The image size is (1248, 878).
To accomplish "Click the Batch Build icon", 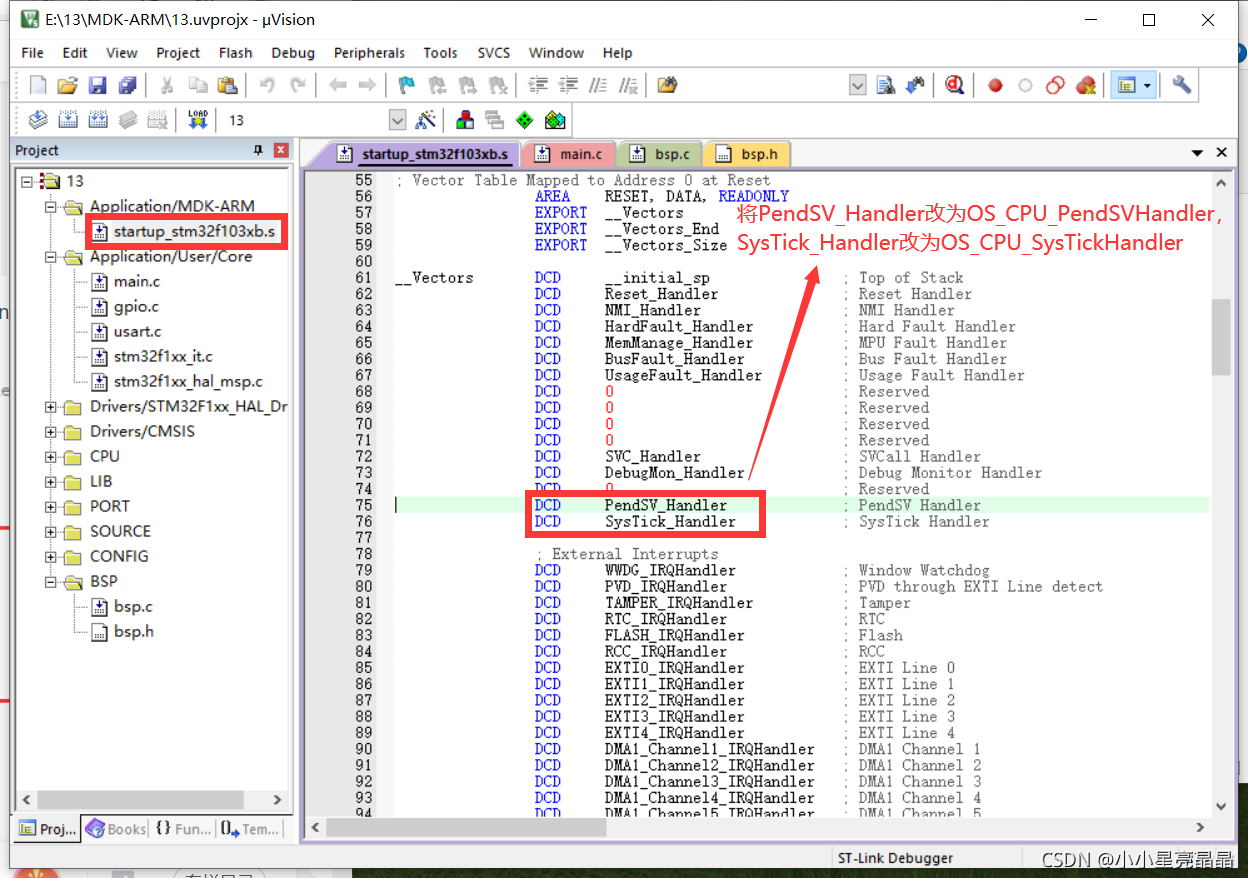I will tap(128, 120).
